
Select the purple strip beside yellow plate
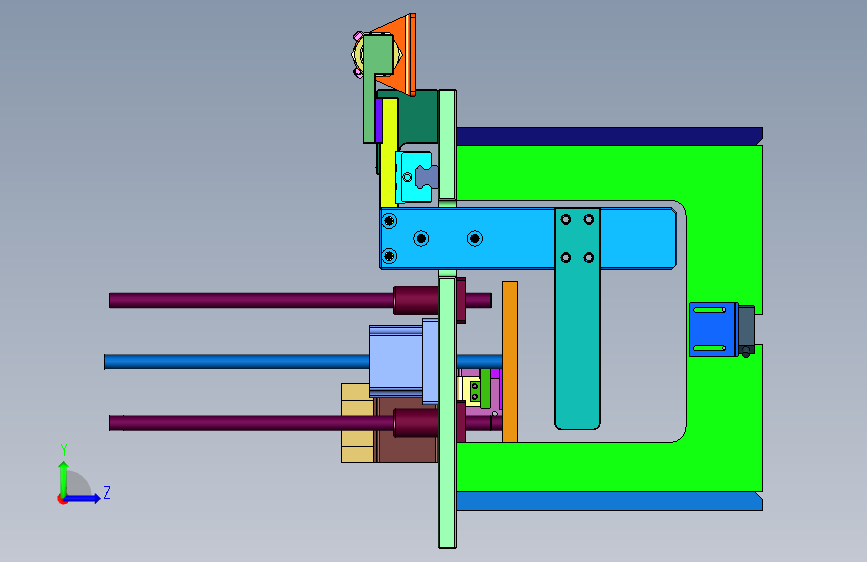pyautogui.click(x=379, y=121)
